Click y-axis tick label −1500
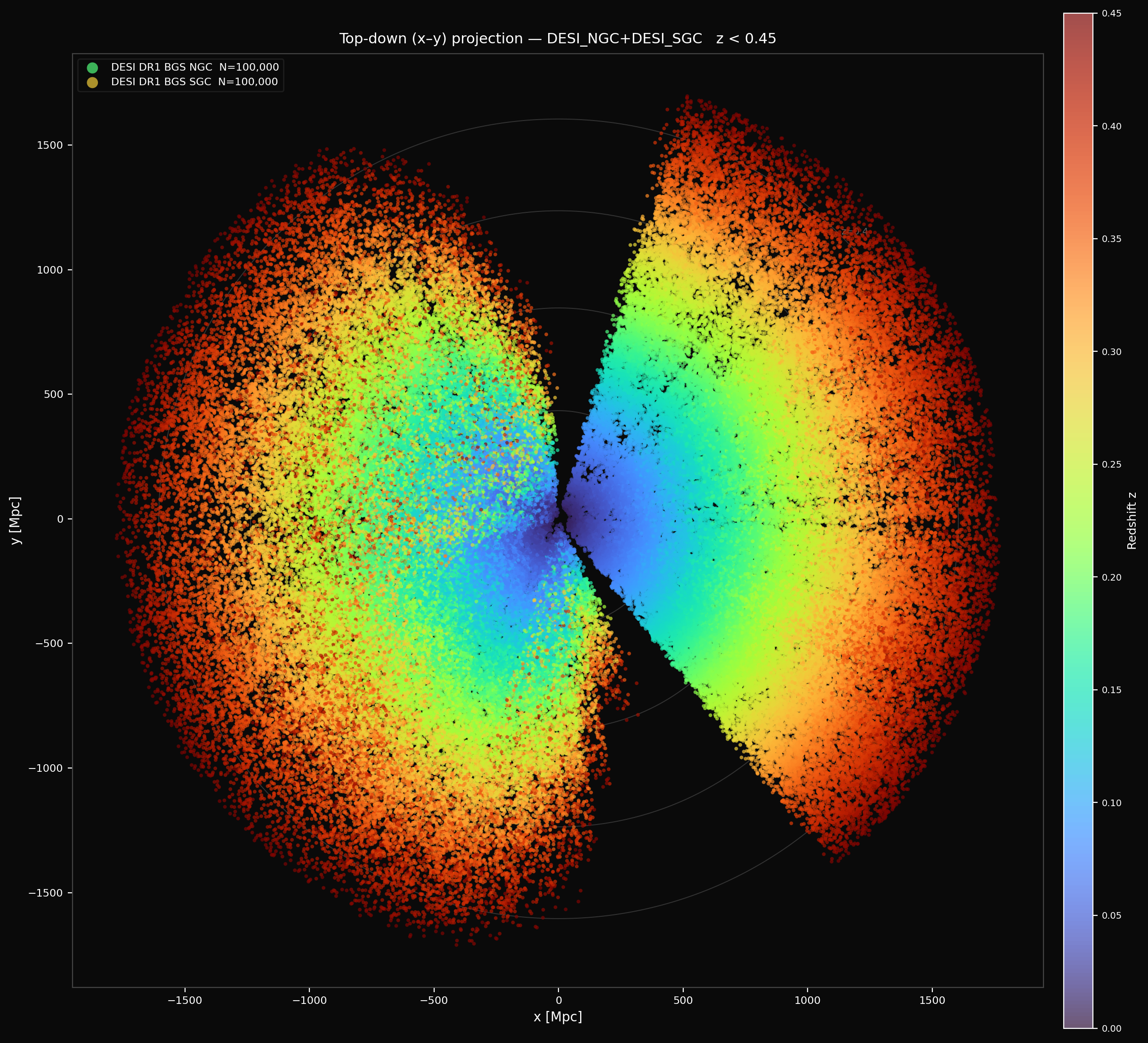Screen dimensions: 1148x1043 [46, 893]
